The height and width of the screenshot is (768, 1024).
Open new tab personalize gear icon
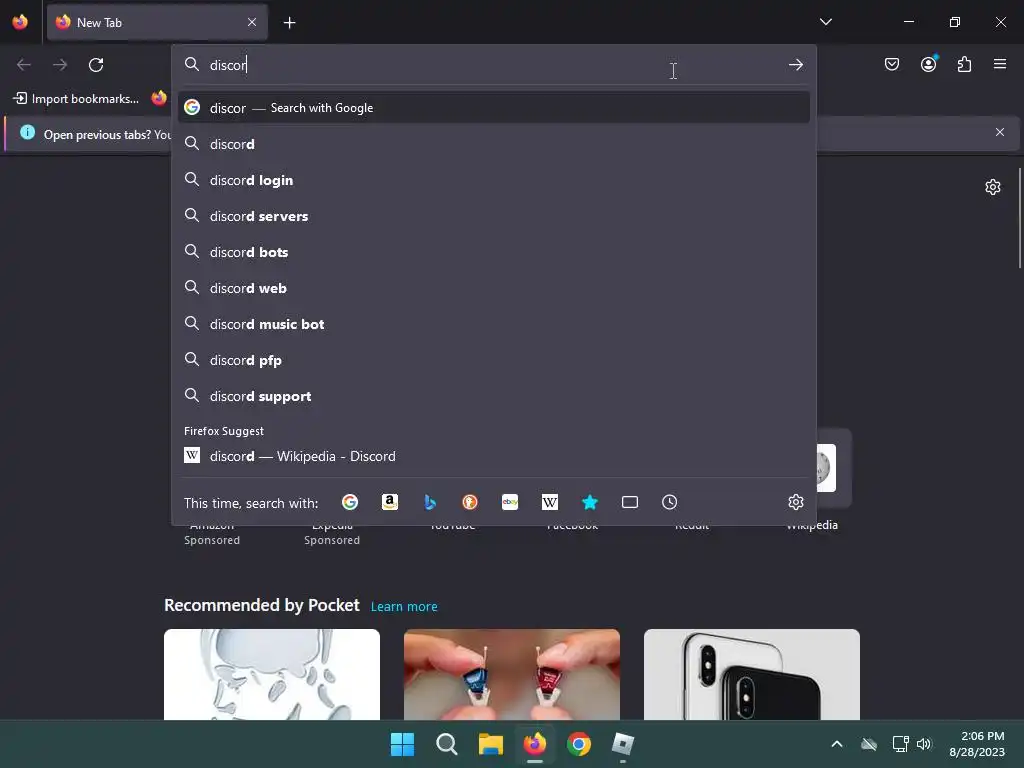(993, 187)
